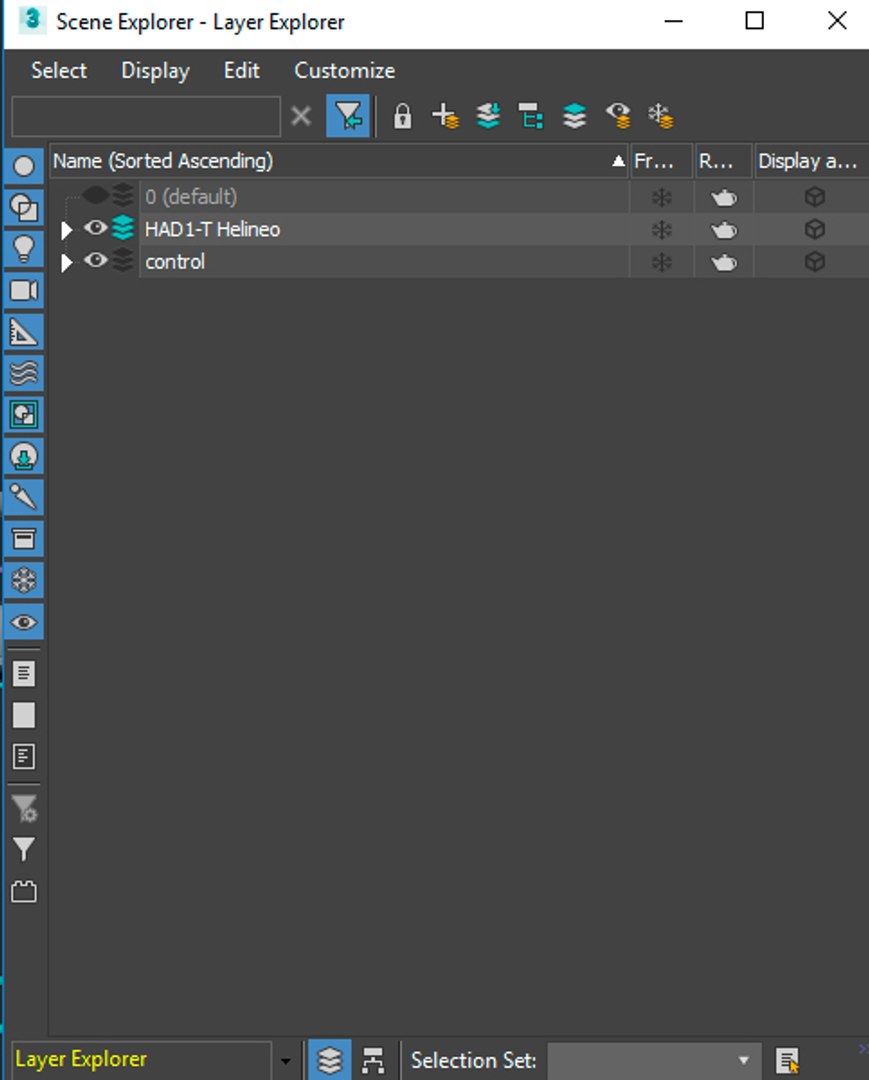Hide the HAD1-T Helineo layer
This screenshot has height=1080, width=869.
pyautogui.click(x=96, y=227)
